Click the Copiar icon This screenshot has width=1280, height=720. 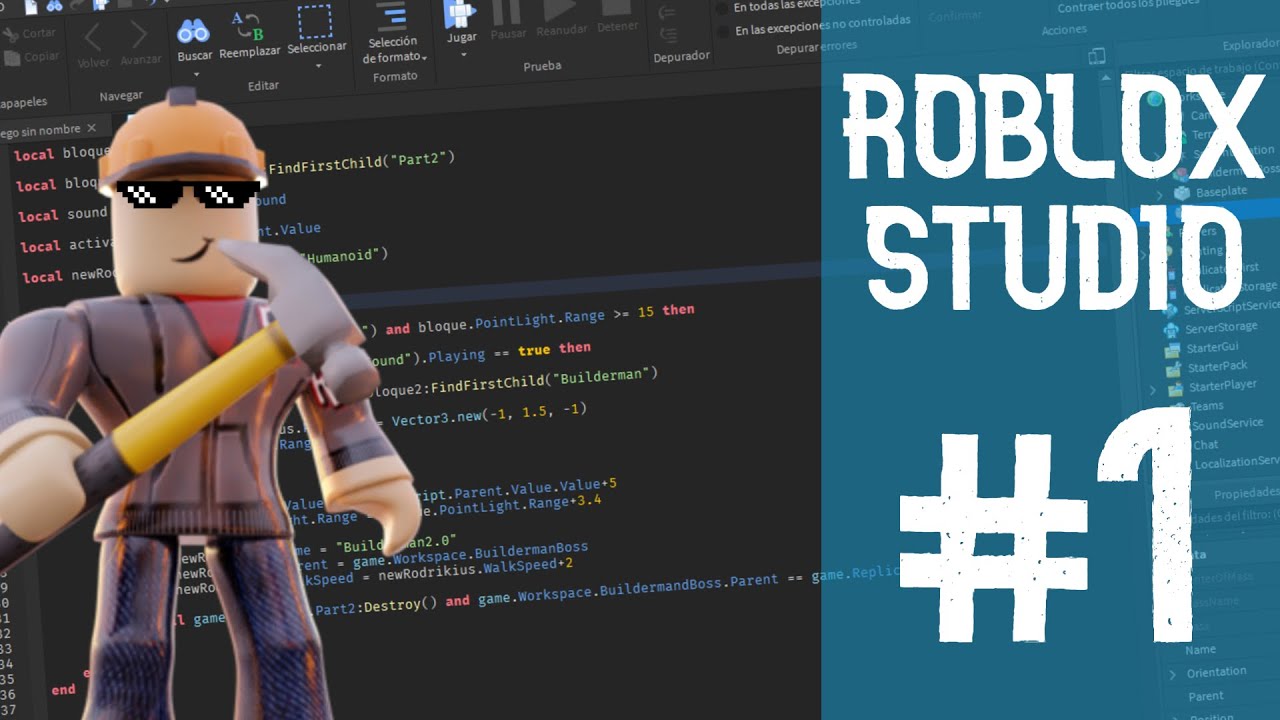point(10,57)
